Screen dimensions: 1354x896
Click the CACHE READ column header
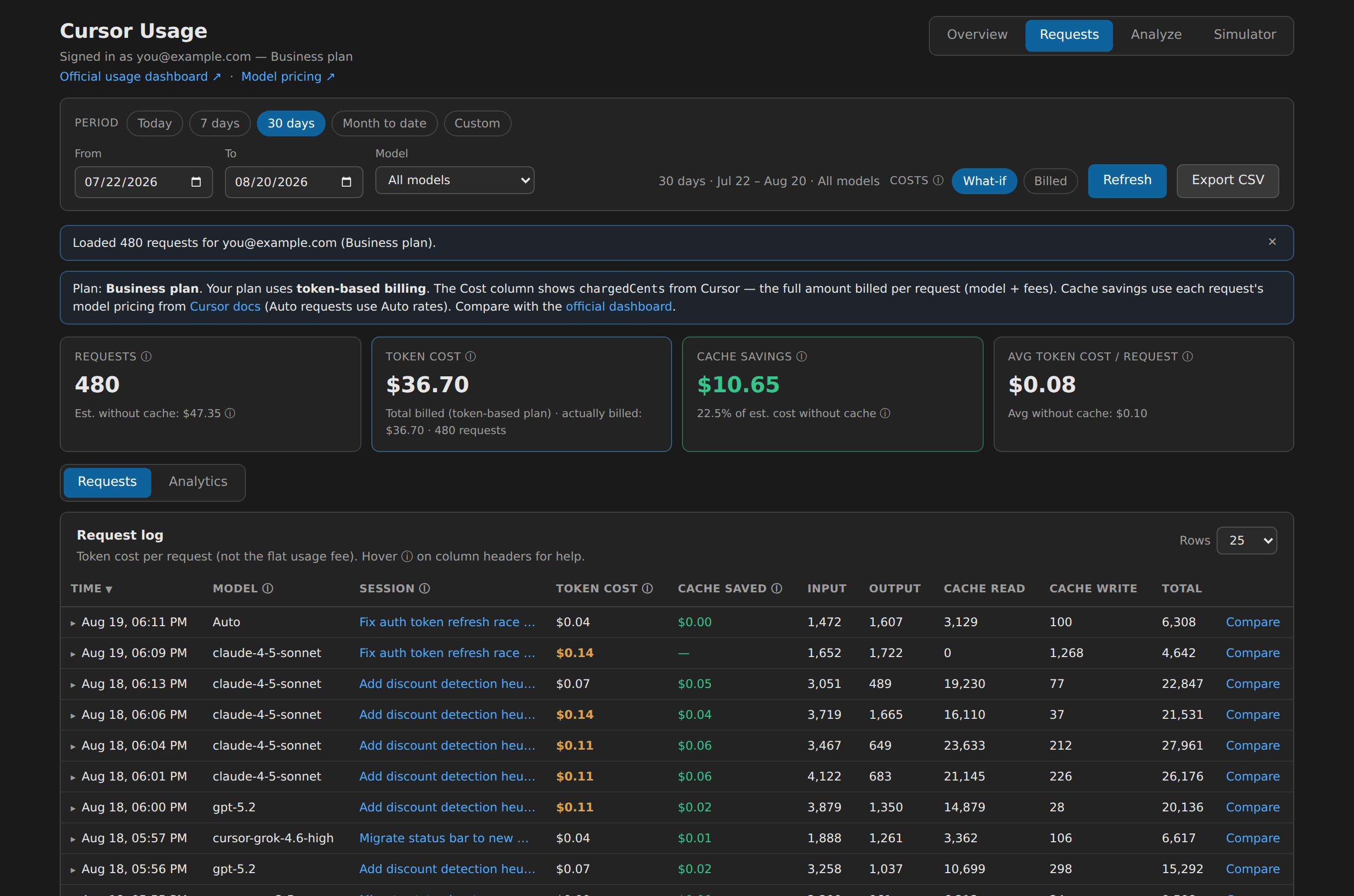[984, 588]
